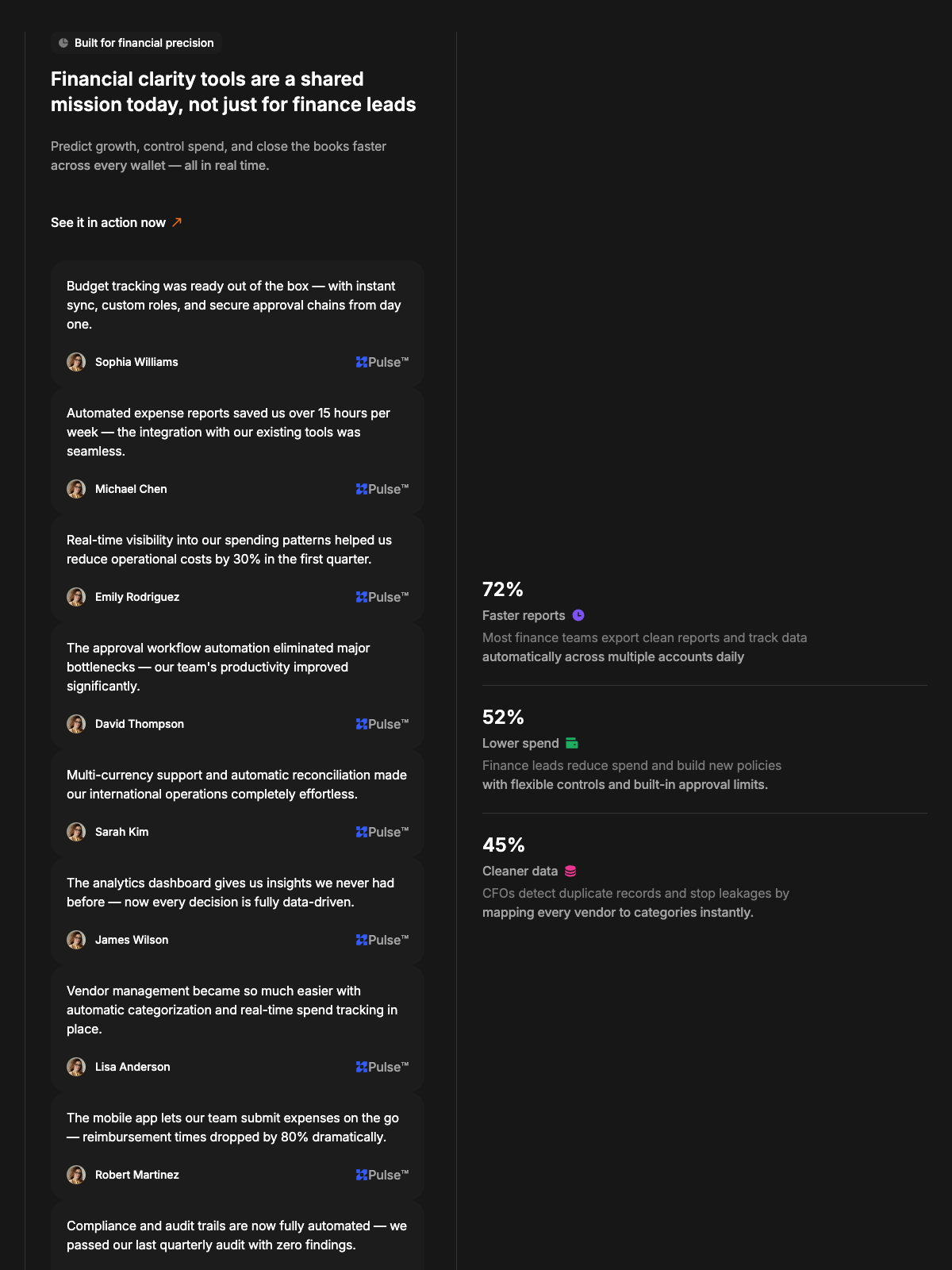Click the green wallet icon beside Lower spend

[x=572, y=743]
